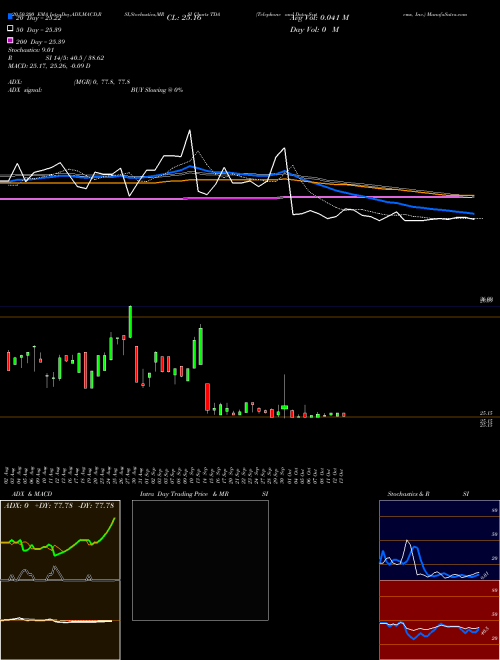500x660 pixels.
Task: Select the 'Day Vol: 0 M' text
Action: tap(314, 30)
